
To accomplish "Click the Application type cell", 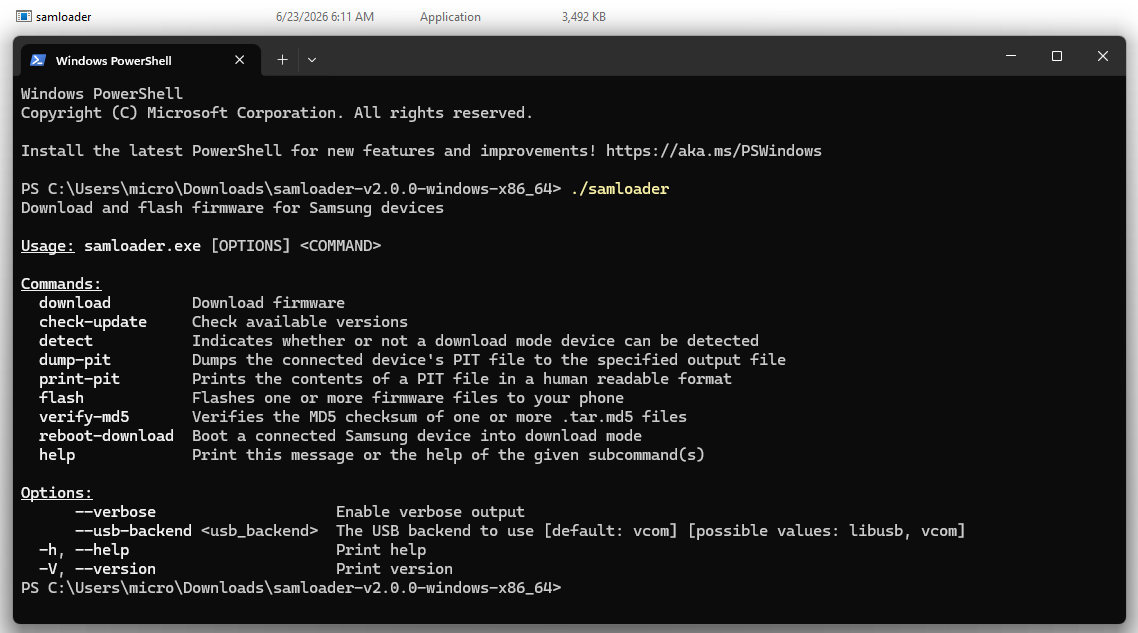I will pyautogui.click(x=450, y=17).
